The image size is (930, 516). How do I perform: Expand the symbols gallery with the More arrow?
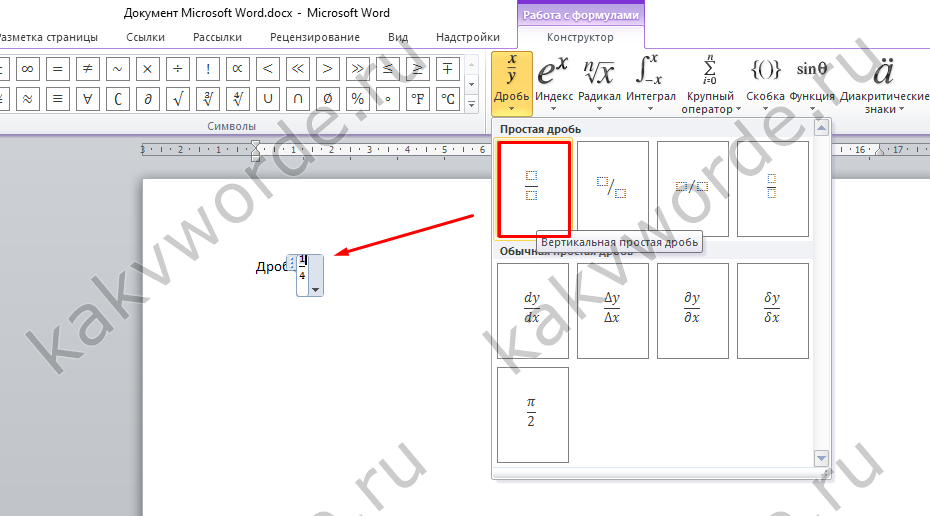coord(472,104)
